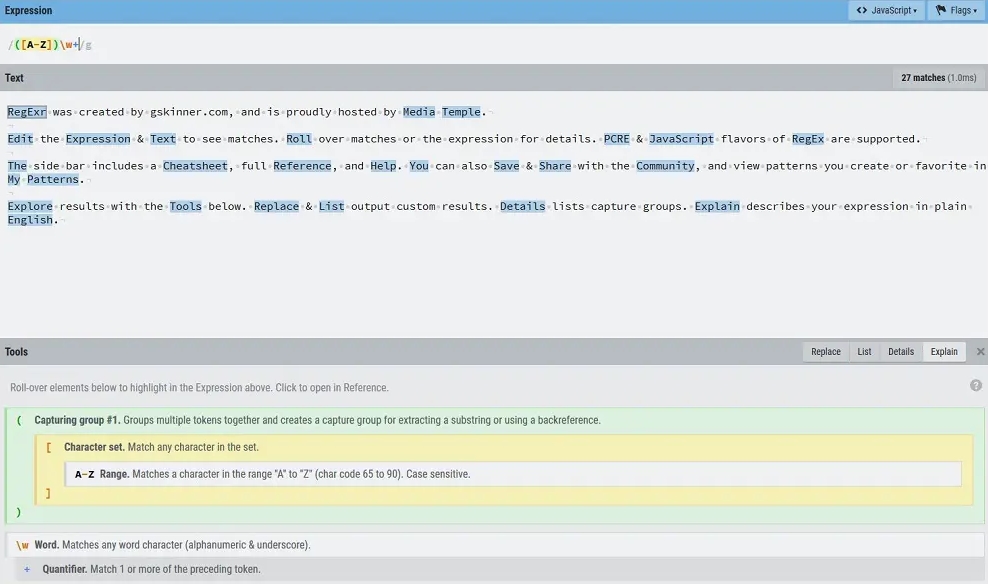Switch to the Details tool tab
The width and height of the screenshot is (988, 584).
pyautogui.click(x=900, y=352)
